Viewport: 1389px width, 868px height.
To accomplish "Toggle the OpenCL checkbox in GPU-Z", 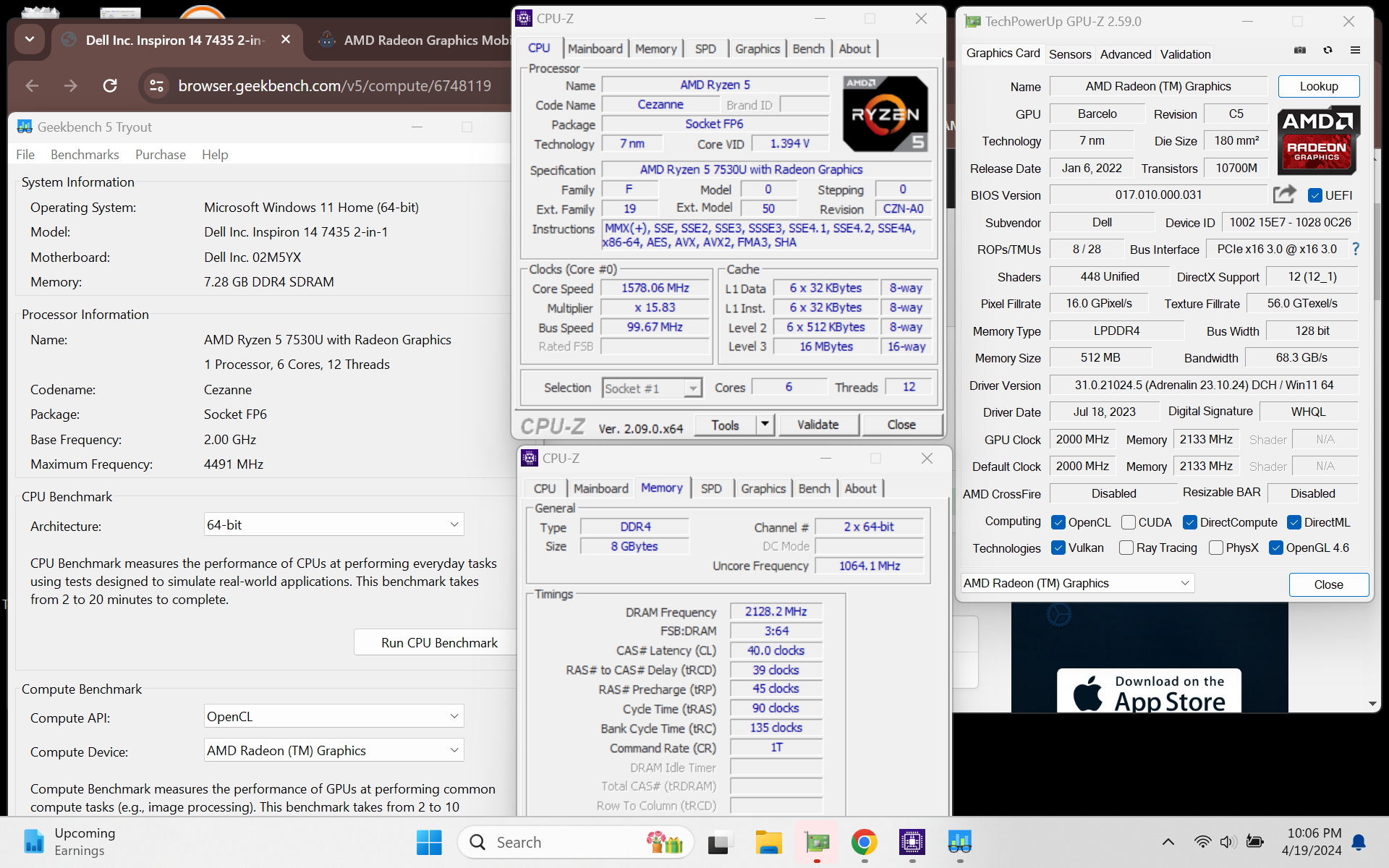I will pyautogui.click(x=1058, y=522).
